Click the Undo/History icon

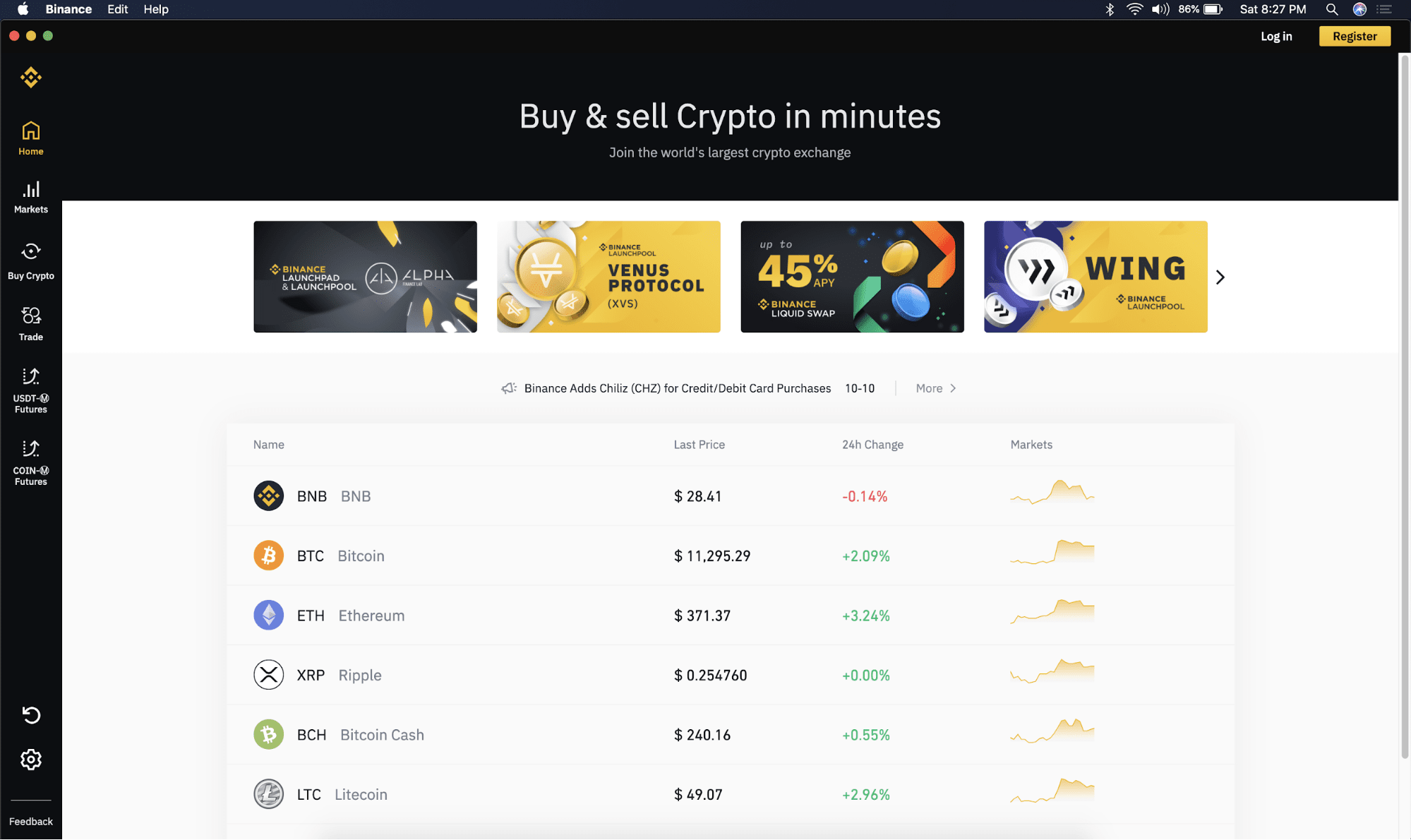(30, 715)
